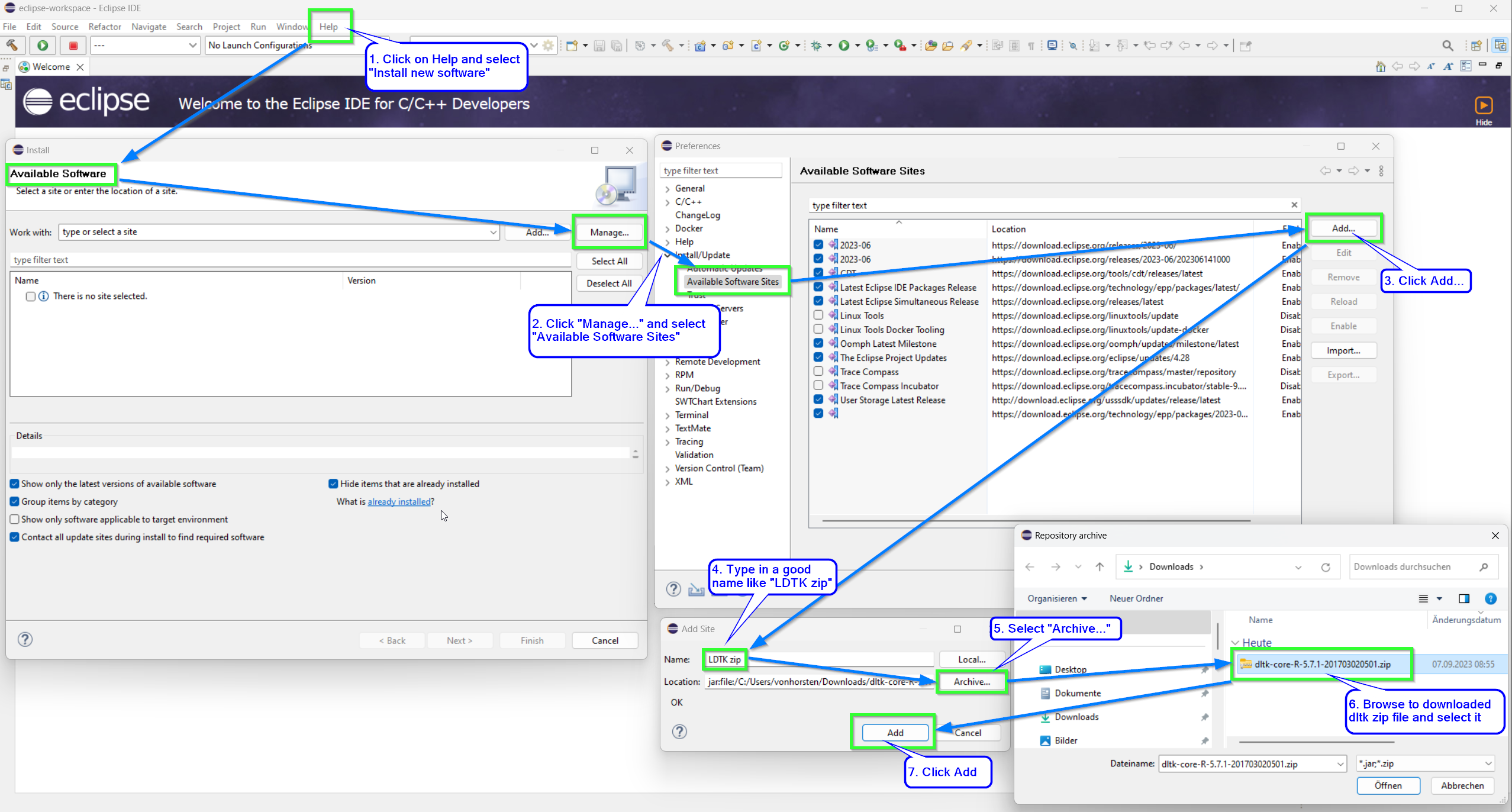Open the Work with site dropdown

coord(493,232)
